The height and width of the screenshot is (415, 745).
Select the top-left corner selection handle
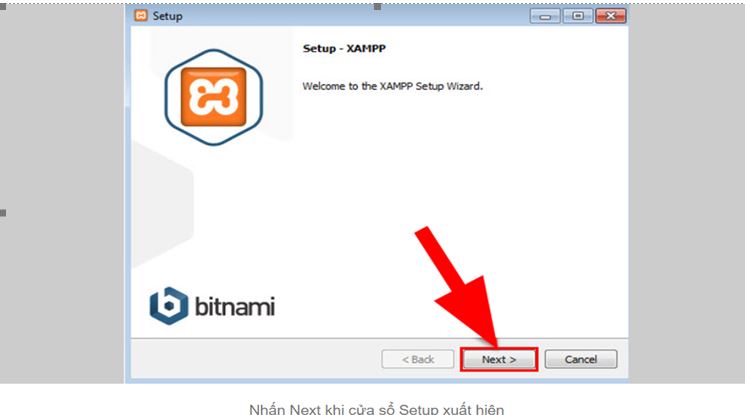click(x=3, y=7)
